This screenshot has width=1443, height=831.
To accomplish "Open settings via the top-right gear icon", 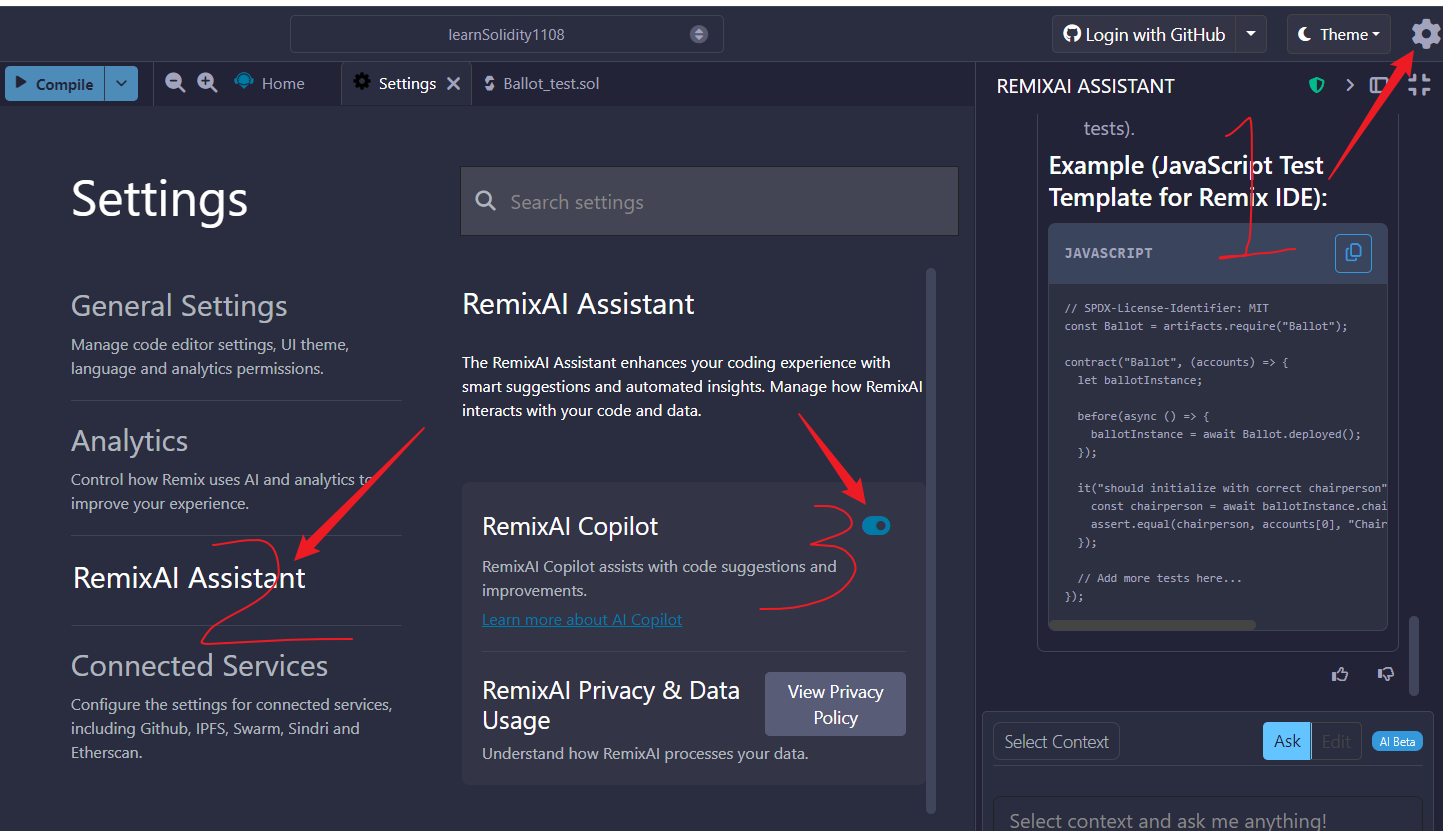I will pyautogui.click(x=1426, y=34).
